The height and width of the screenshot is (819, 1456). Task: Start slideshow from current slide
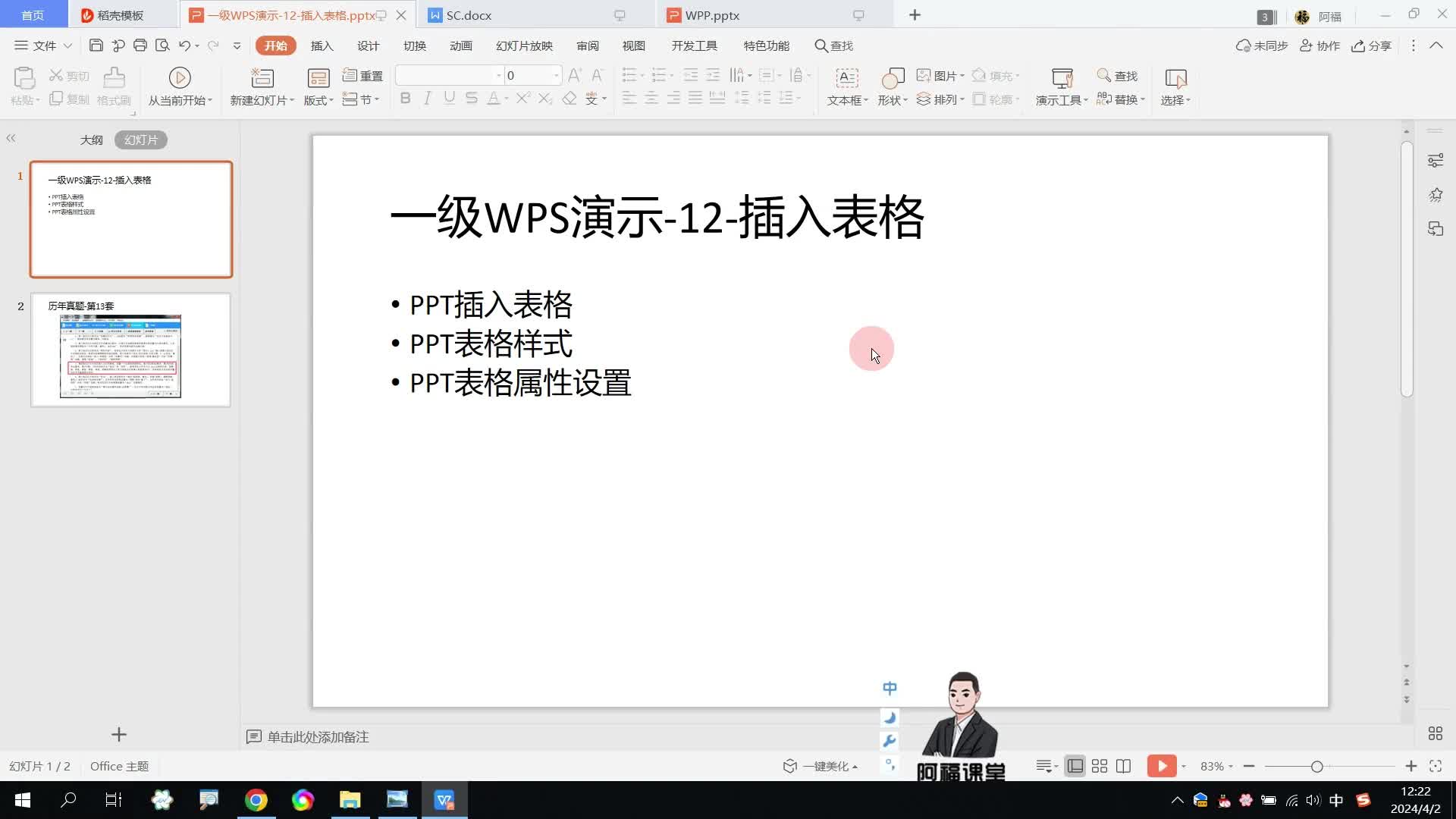(180, 78)
